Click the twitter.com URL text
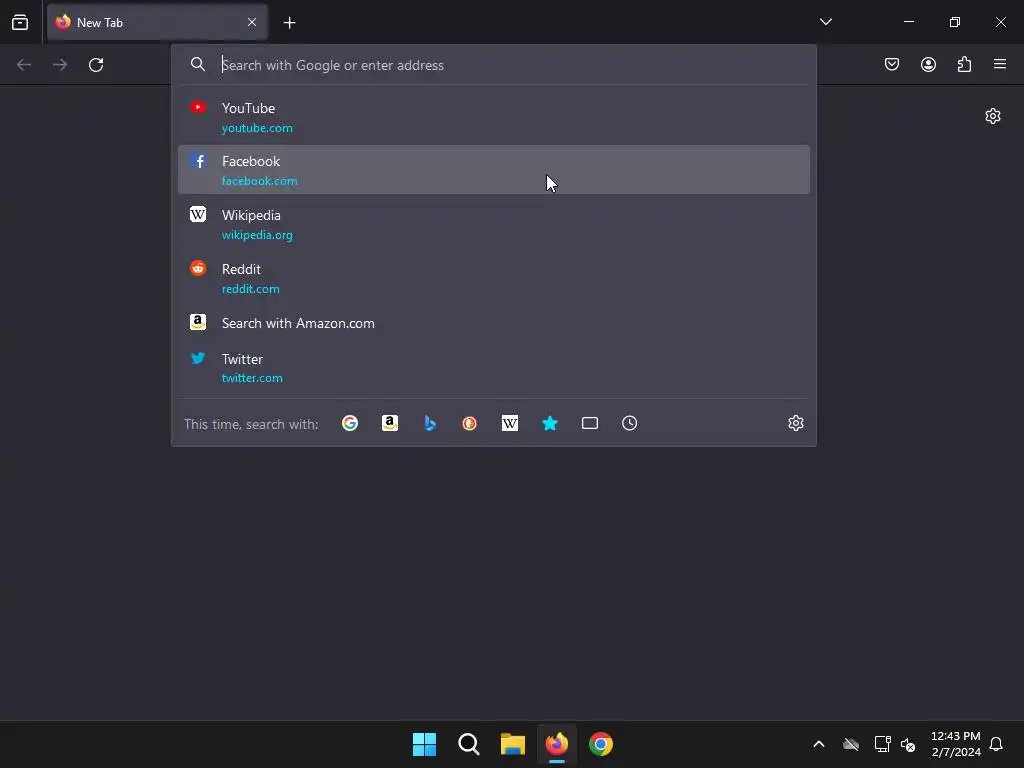1024x768 pixels. 252,378
